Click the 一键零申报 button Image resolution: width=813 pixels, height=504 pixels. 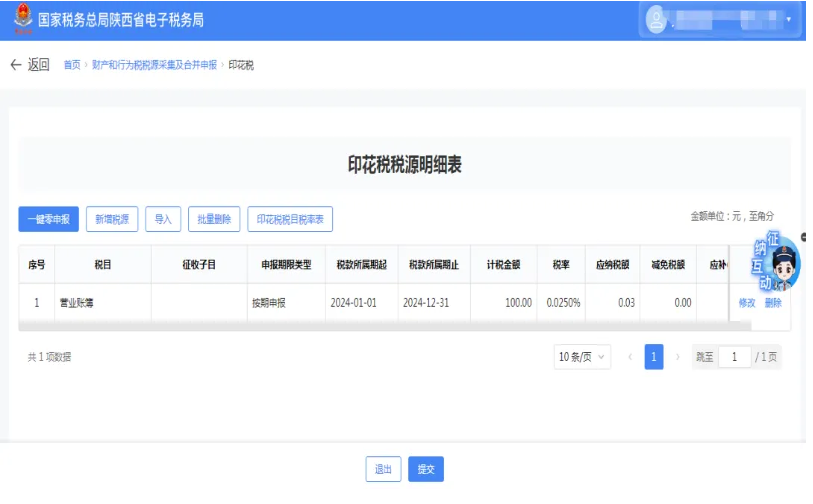point(48,219)
